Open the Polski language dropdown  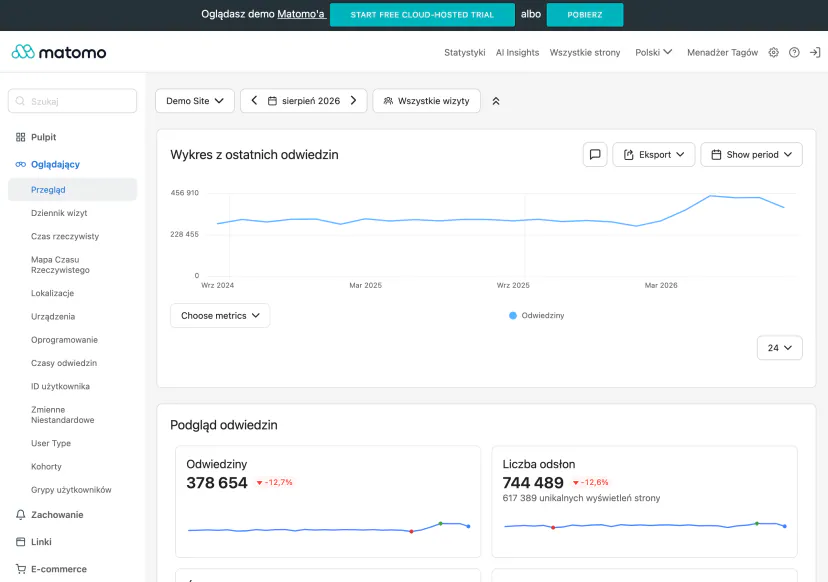653,52
